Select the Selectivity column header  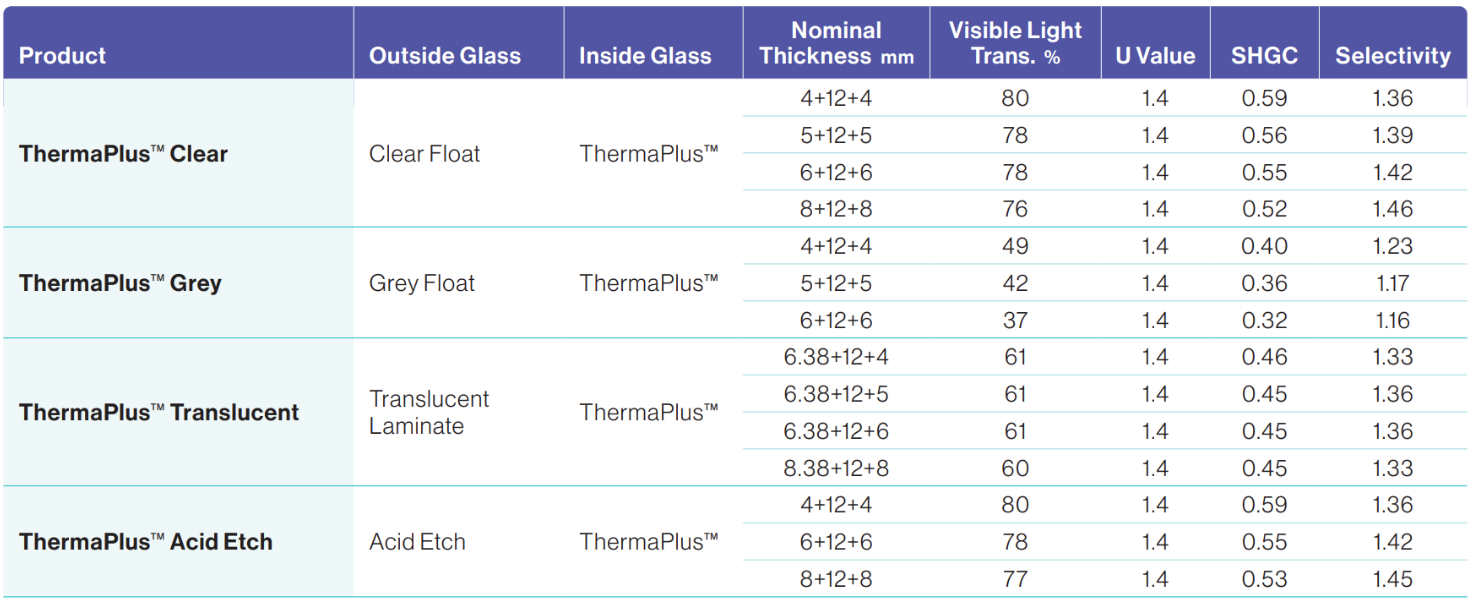coord(1392,56)
